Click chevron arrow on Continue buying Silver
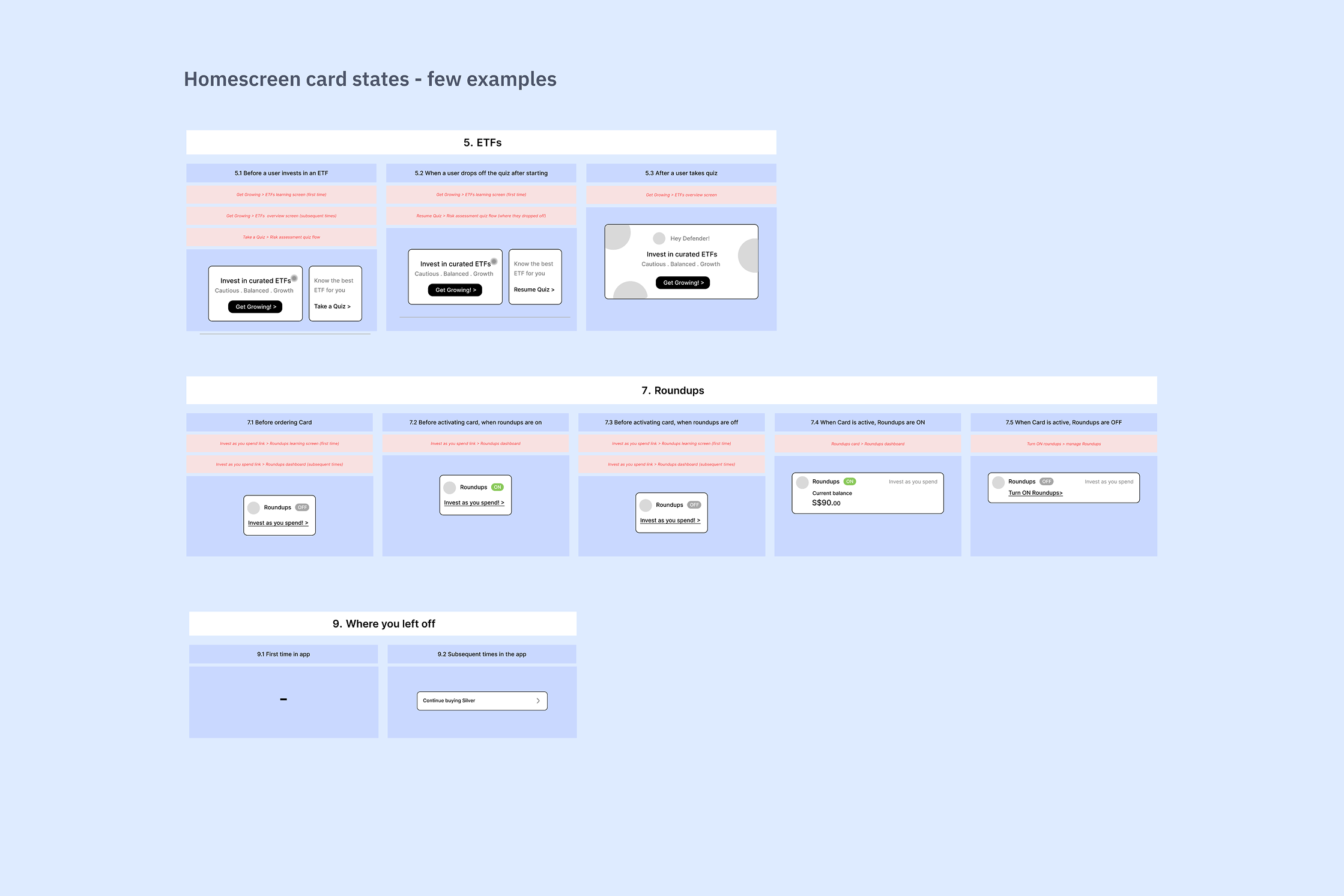 click(x=537, y=701)
